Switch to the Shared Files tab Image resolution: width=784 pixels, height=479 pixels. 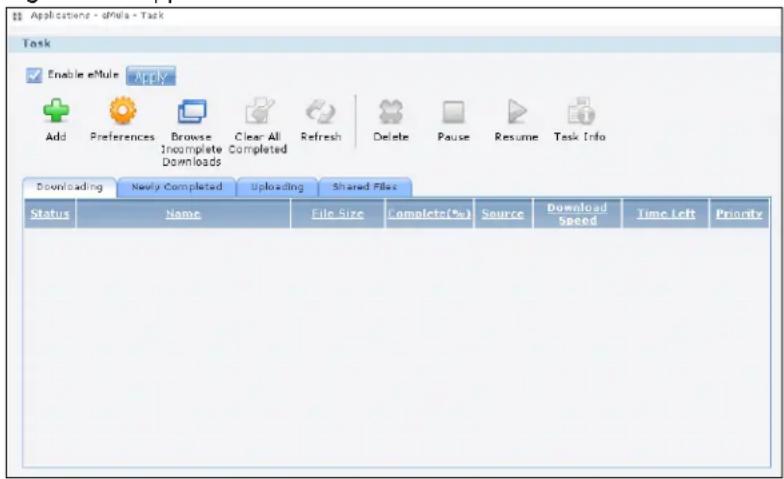point(364,188)
